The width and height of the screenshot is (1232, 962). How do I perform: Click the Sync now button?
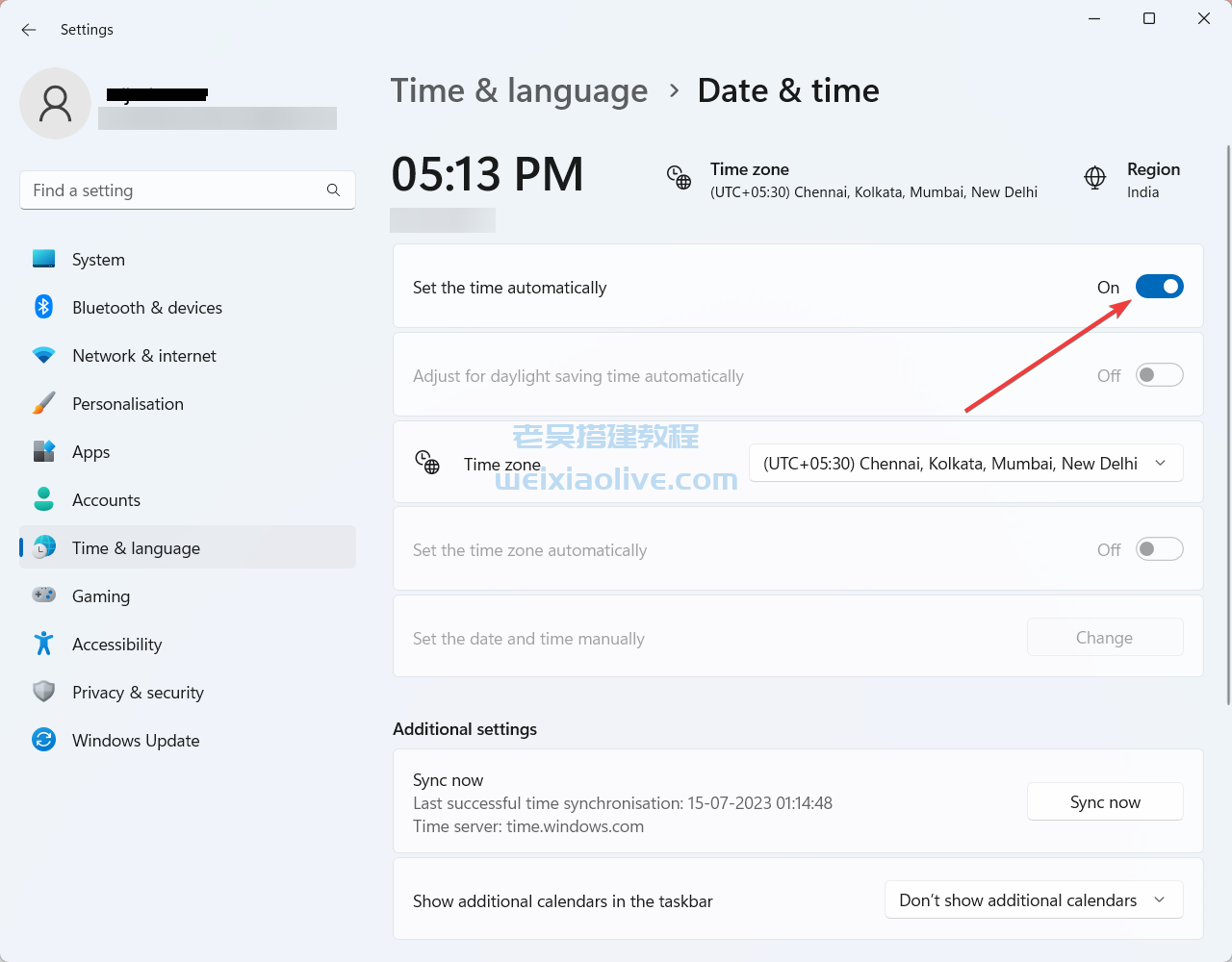(1105, 801)
